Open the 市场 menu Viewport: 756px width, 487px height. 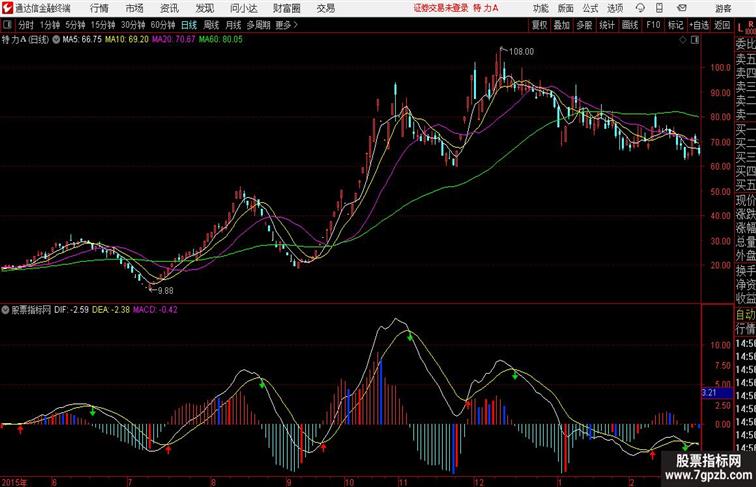134,8
